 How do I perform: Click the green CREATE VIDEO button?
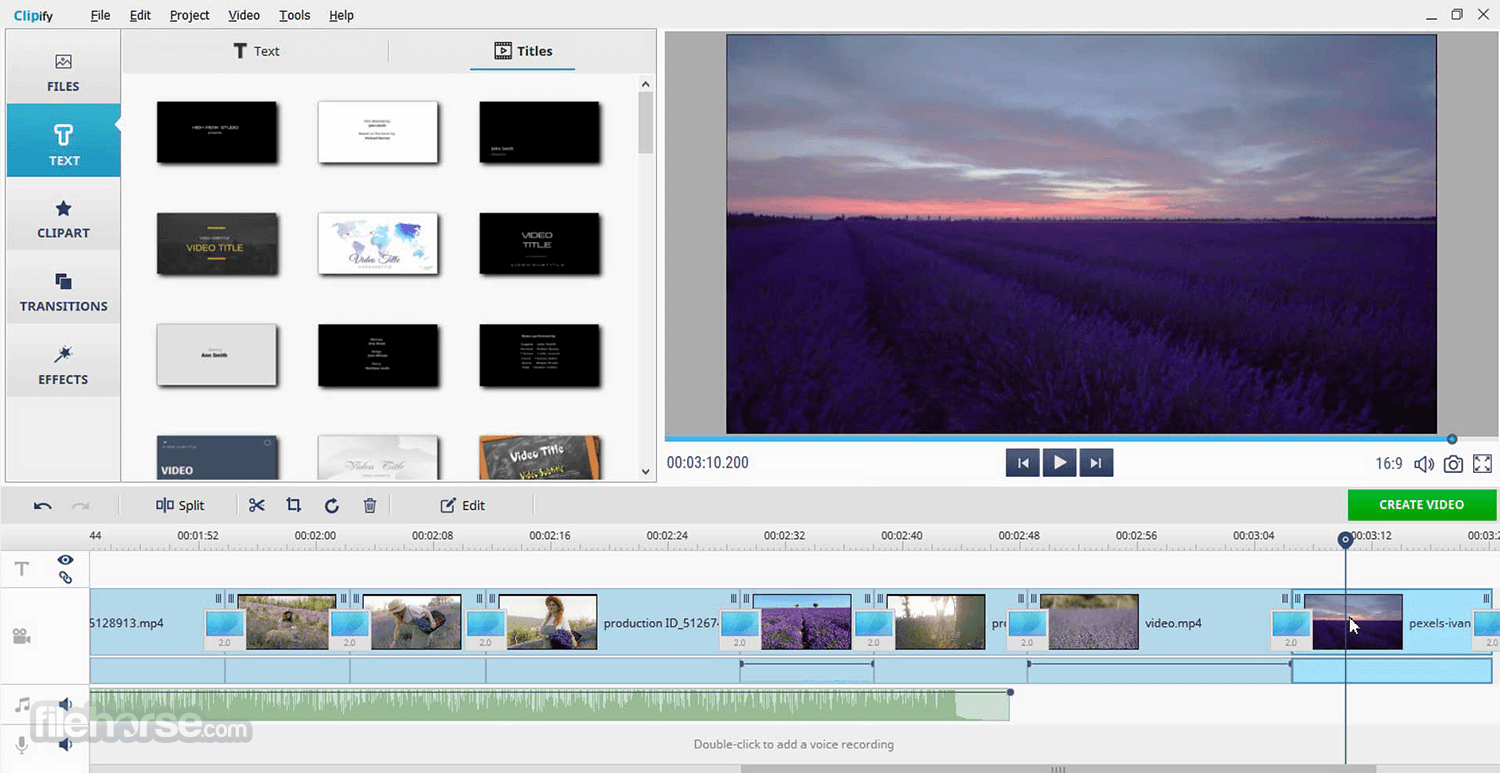pos(1421,505)
